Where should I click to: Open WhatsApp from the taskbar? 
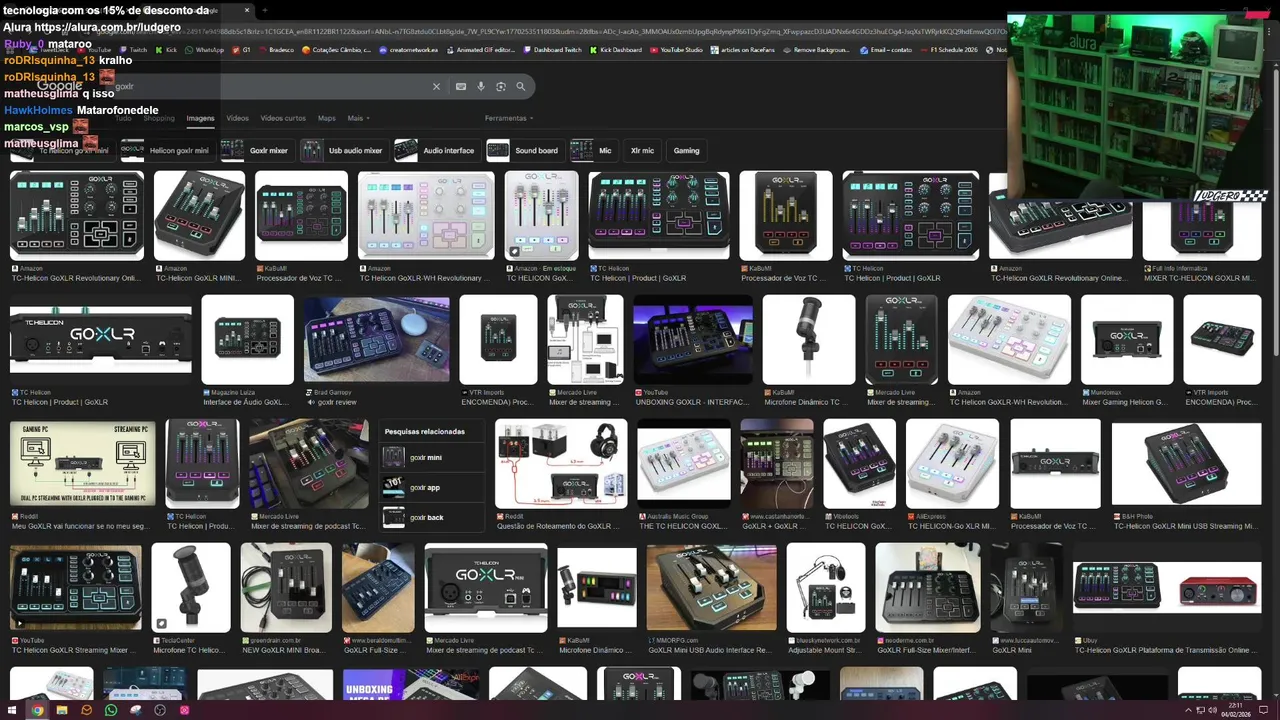point(111,710)
